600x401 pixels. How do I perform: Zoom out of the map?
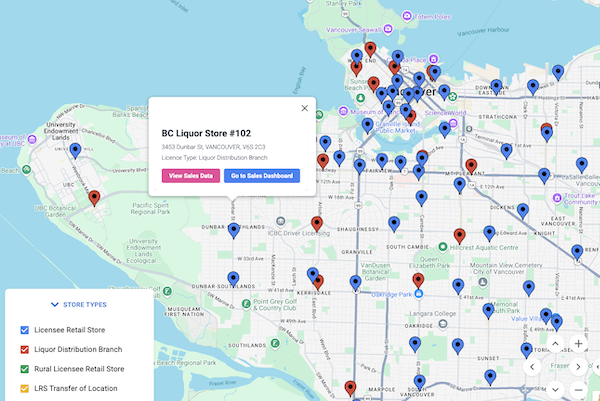pyautogui.click(x=579, y=390)
